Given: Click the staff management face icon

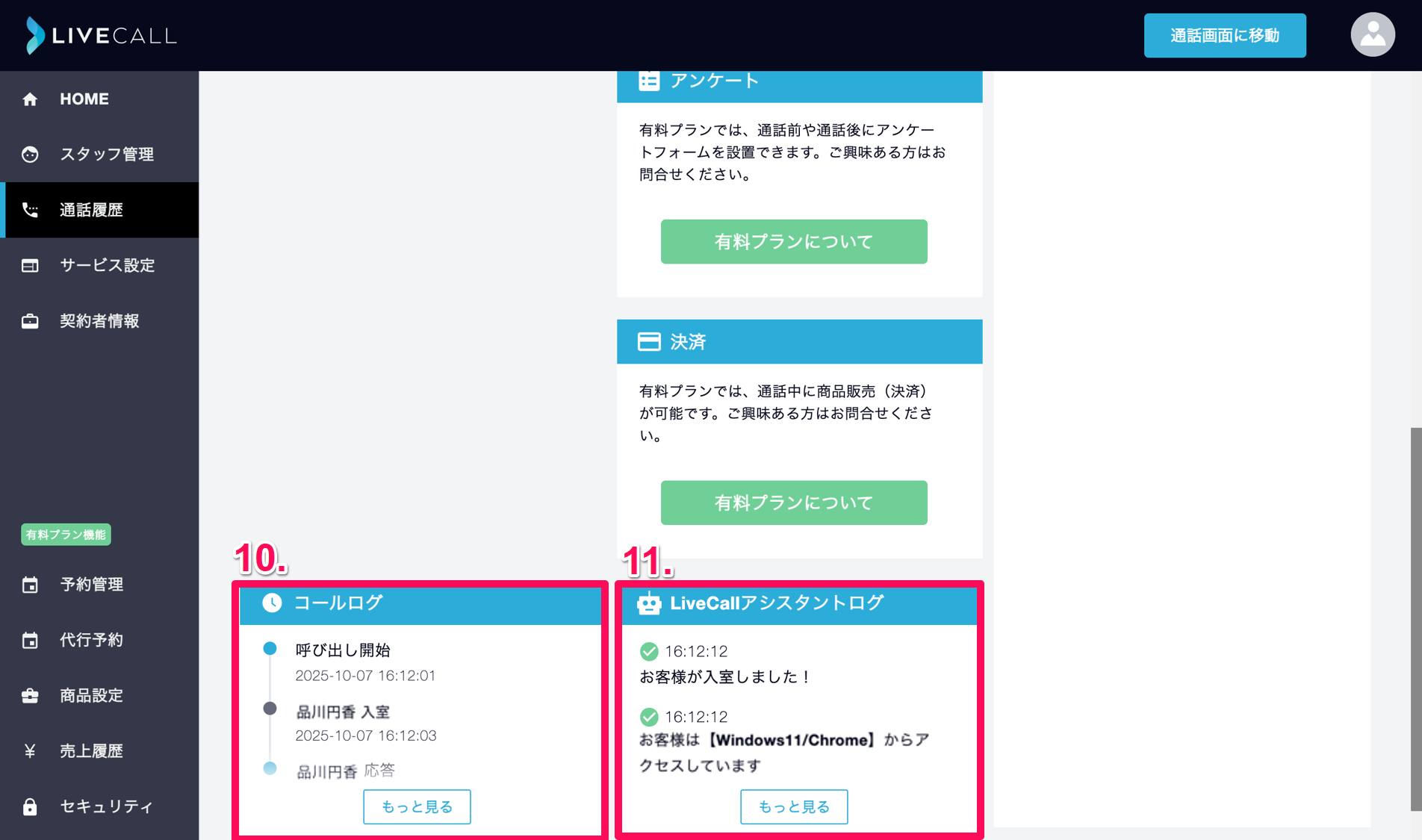Looking at the screenshot, I should pos(30,155).
